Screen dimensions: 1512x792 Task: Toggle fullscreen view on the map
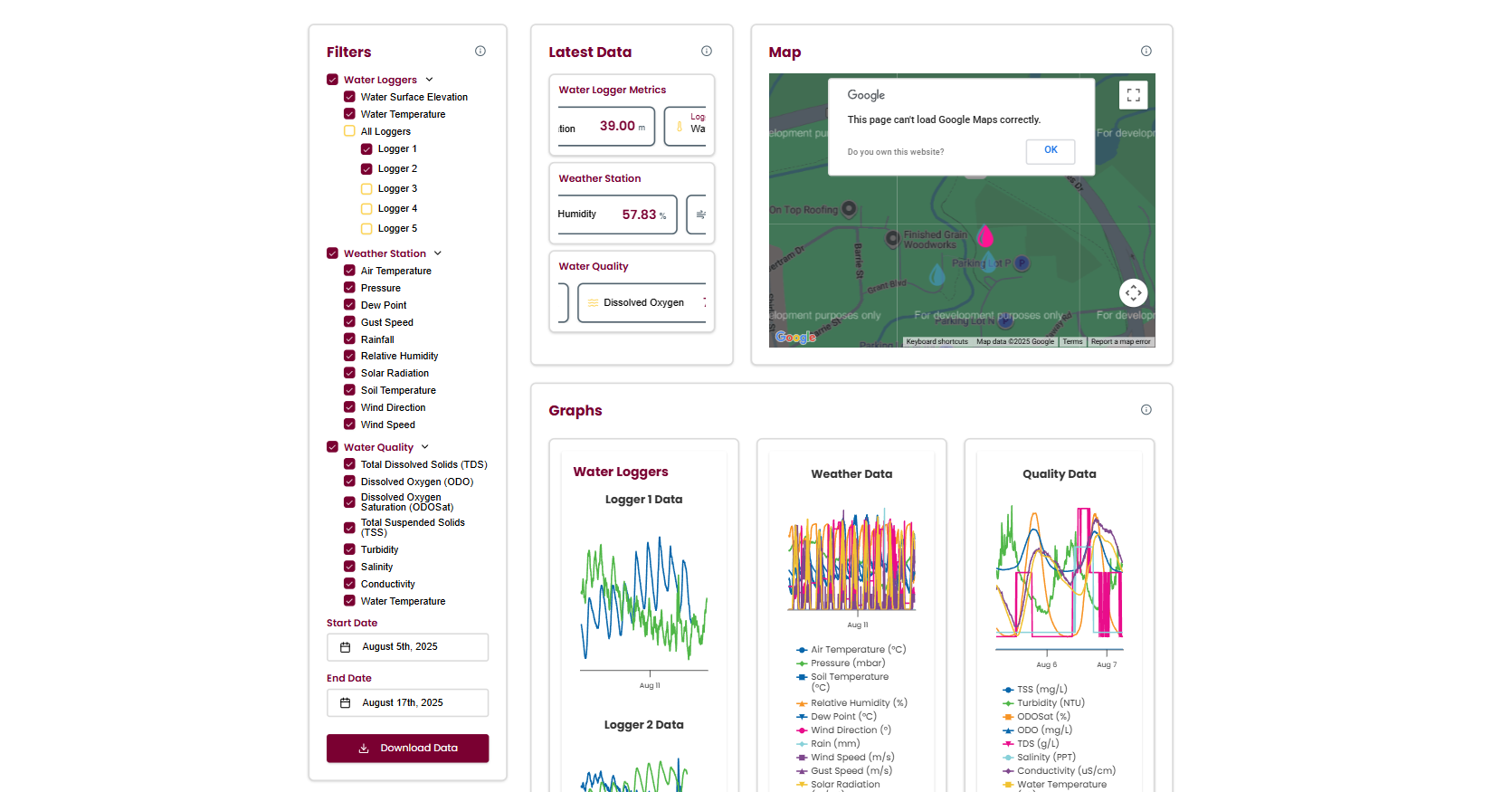(x=1133, y=95)
